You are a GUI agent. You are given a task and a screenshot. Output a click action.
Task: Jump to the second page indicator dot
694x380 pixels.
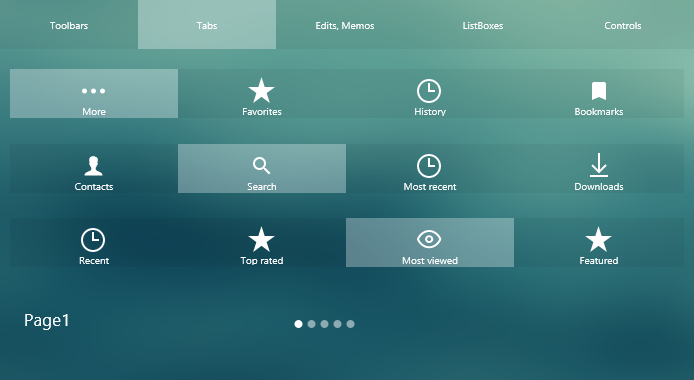311,324
